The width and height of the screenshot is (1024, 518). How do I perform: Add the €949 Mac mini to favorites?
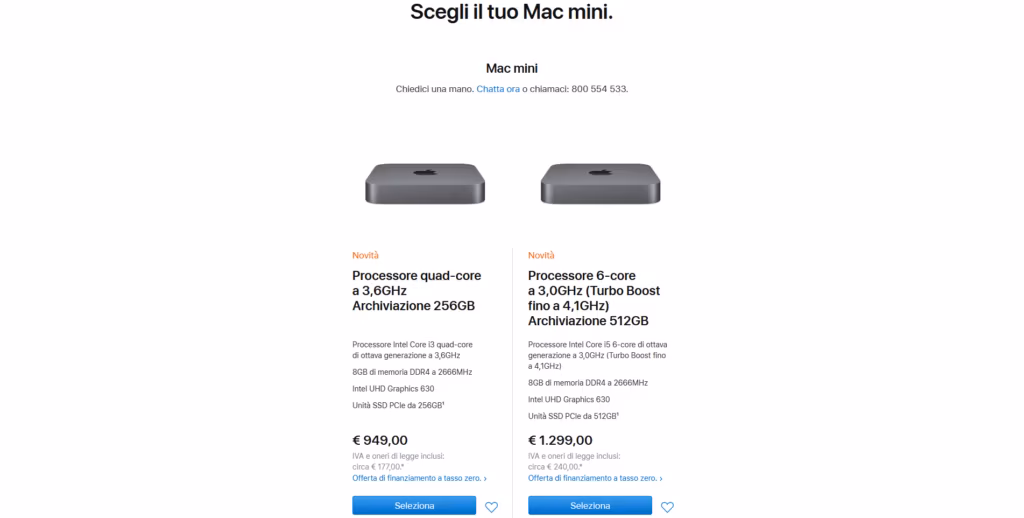[491, 507]
